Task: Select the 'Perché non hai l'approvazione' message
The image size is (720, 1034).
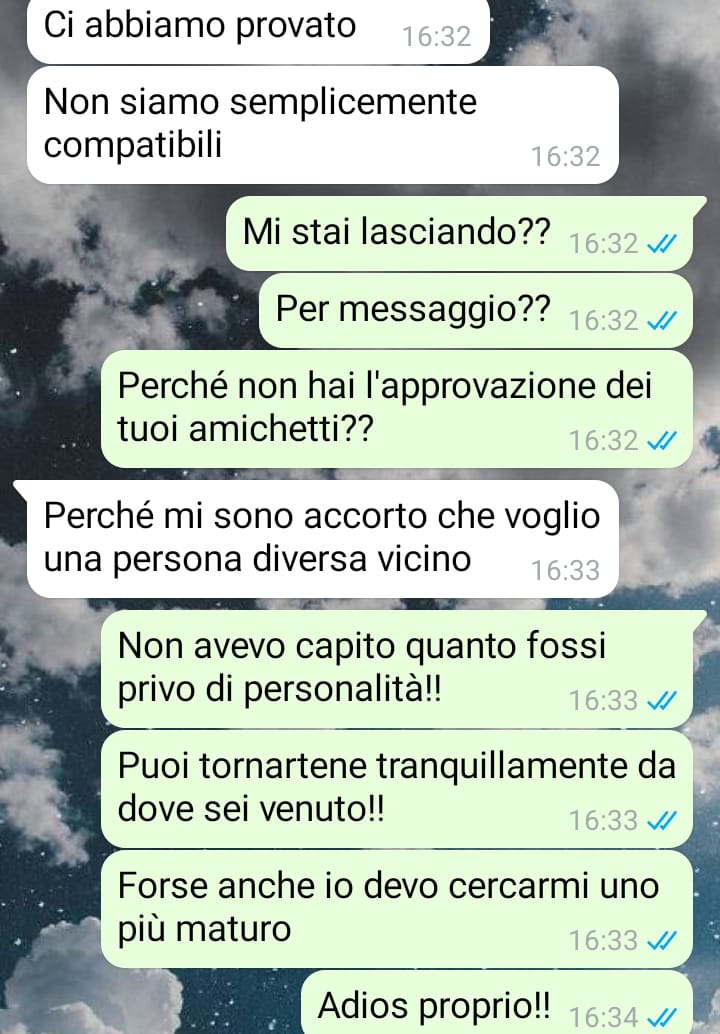Action: coord(396,409)
